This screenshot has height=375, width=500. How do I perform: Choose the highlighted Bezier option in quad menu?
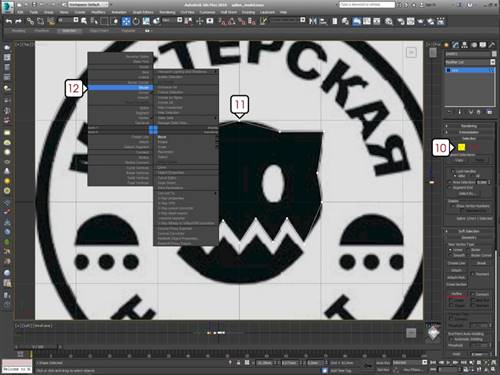point(120,88)
